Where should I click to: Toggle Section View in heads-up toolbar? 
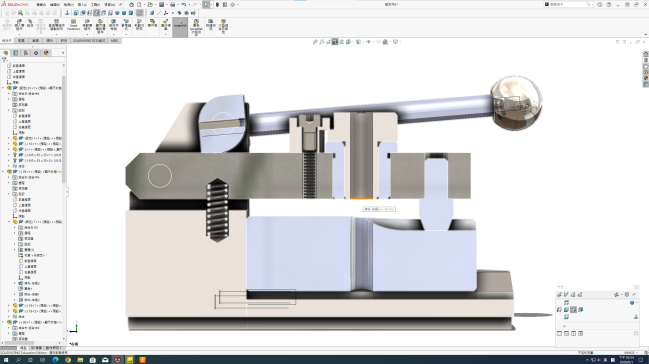point(335,42)
